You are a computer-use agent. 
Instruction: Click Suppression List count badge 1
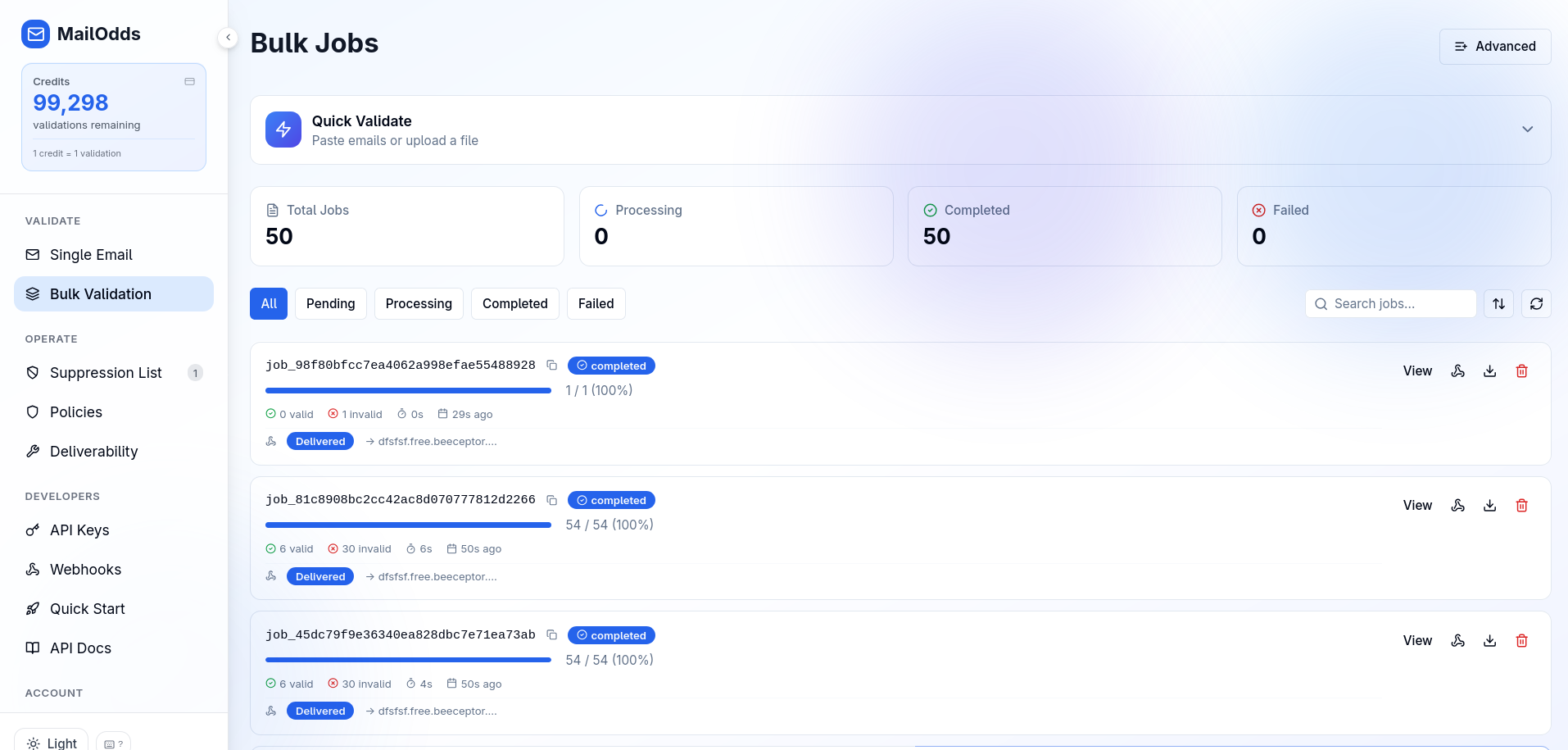coord(195,373)
